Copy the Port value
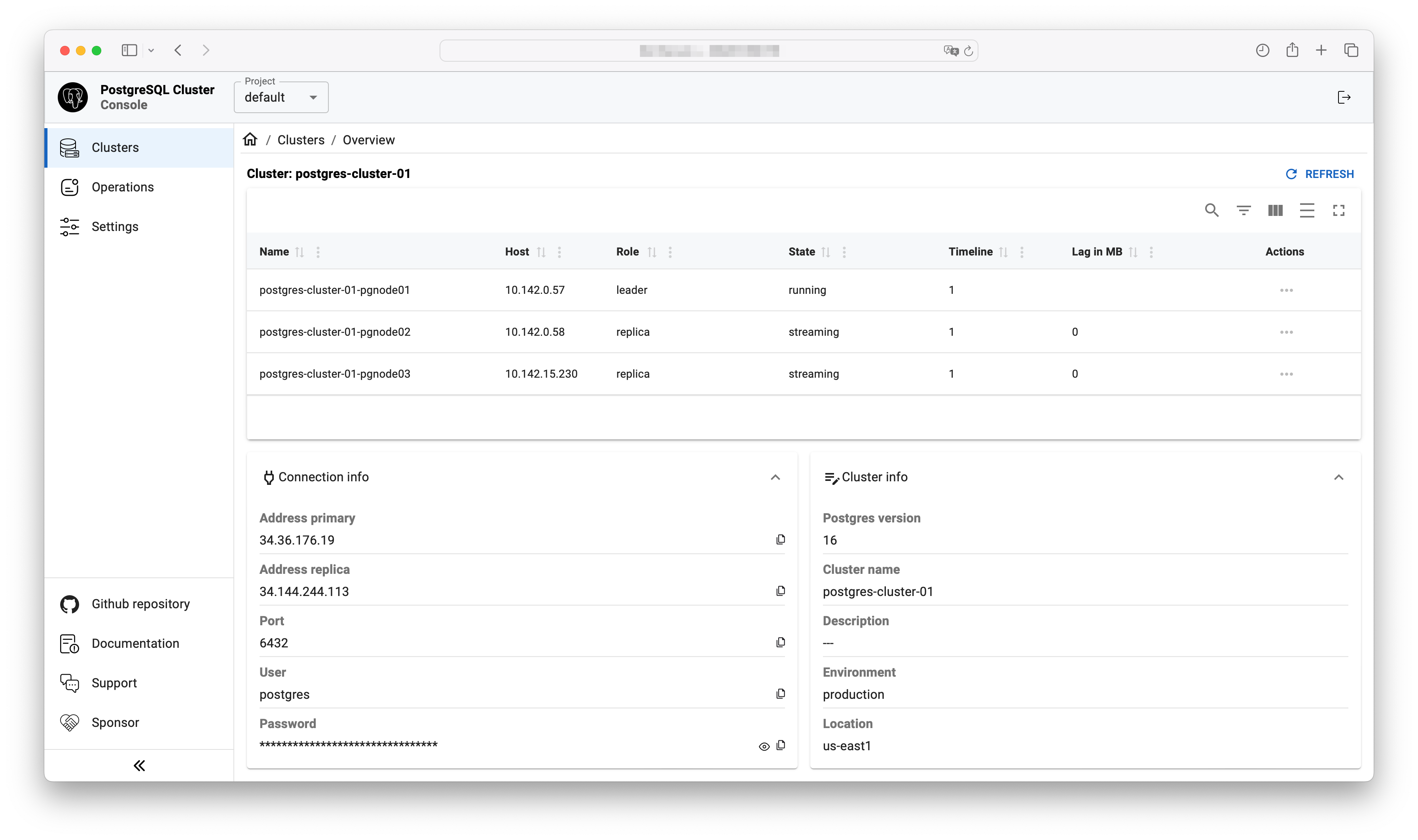Screen dimensions: 1418x840 (780, 643)
